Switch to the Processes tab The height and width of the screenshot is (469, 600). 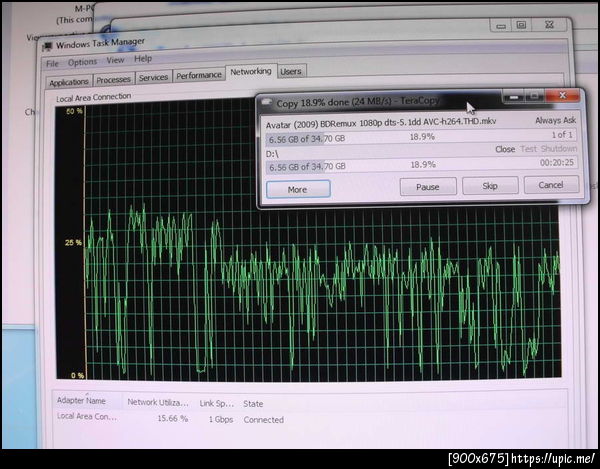click(113, 80)
